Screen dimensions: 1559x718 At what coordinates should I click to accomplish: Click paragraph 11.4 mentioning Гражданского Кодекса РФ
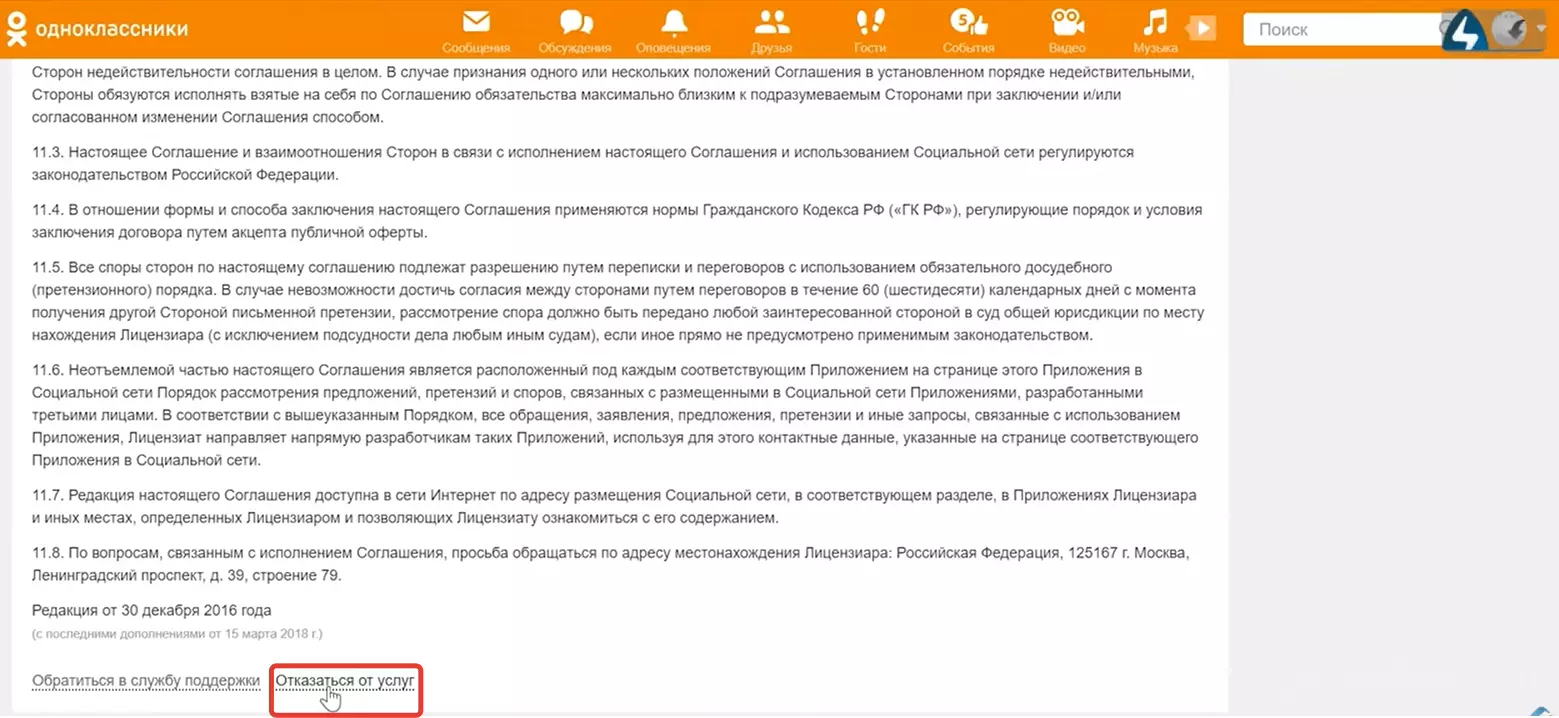click(617, 221)
